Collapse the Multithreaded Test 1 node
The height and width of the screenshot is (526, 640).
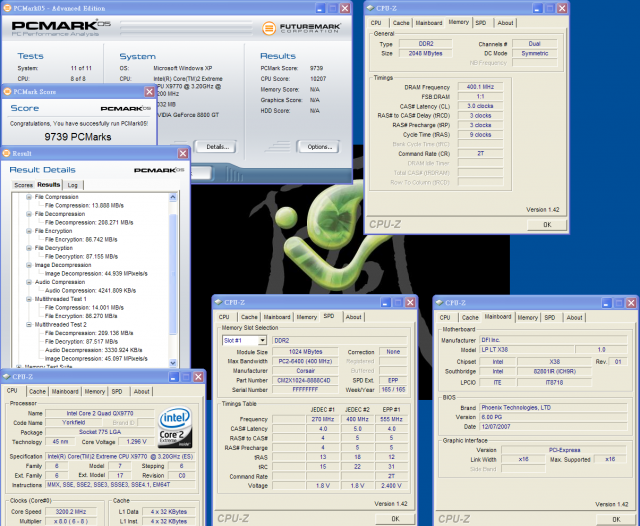[29, 299]
